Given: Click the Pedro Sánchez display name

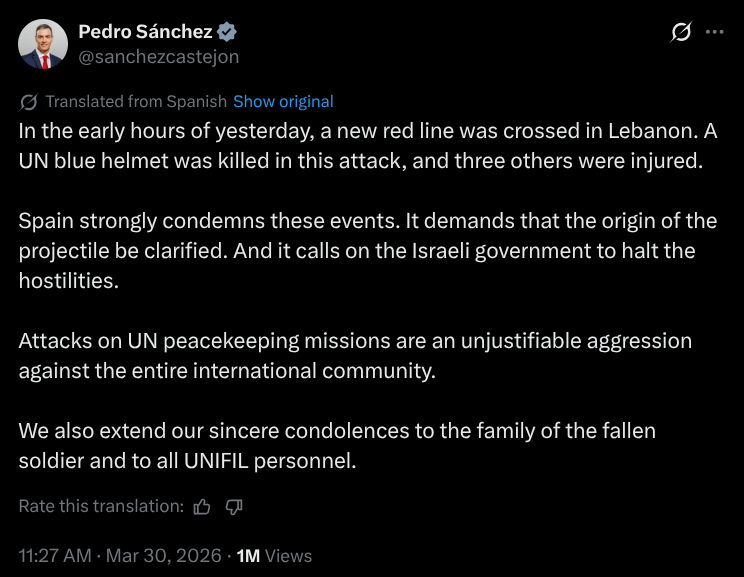Looking at the screenshot, I should point(145,32).
